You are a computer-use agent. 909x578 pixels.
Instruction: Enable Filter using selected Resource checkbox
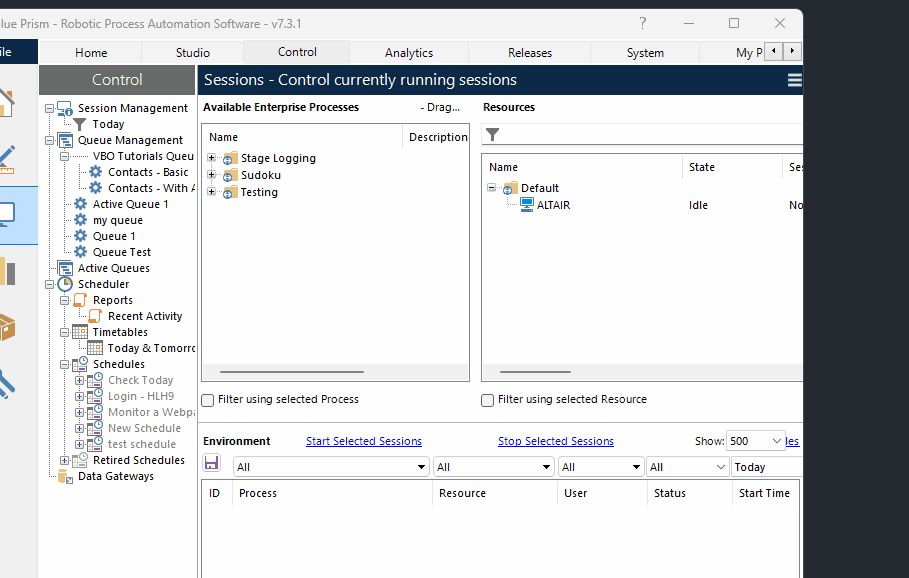coord(488,400)
